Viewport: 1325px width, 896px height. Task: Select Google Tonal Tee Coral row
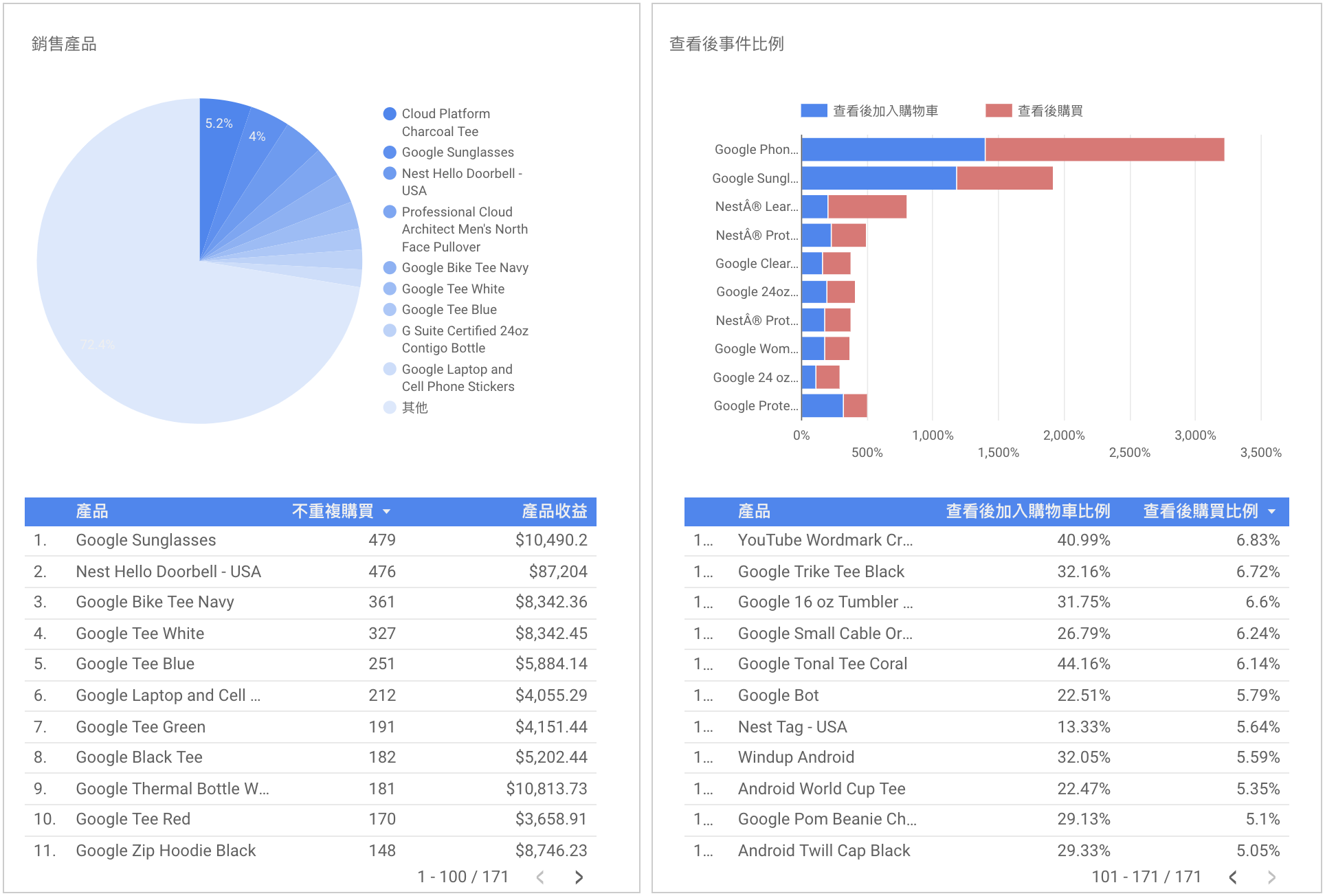coord(987,664)
